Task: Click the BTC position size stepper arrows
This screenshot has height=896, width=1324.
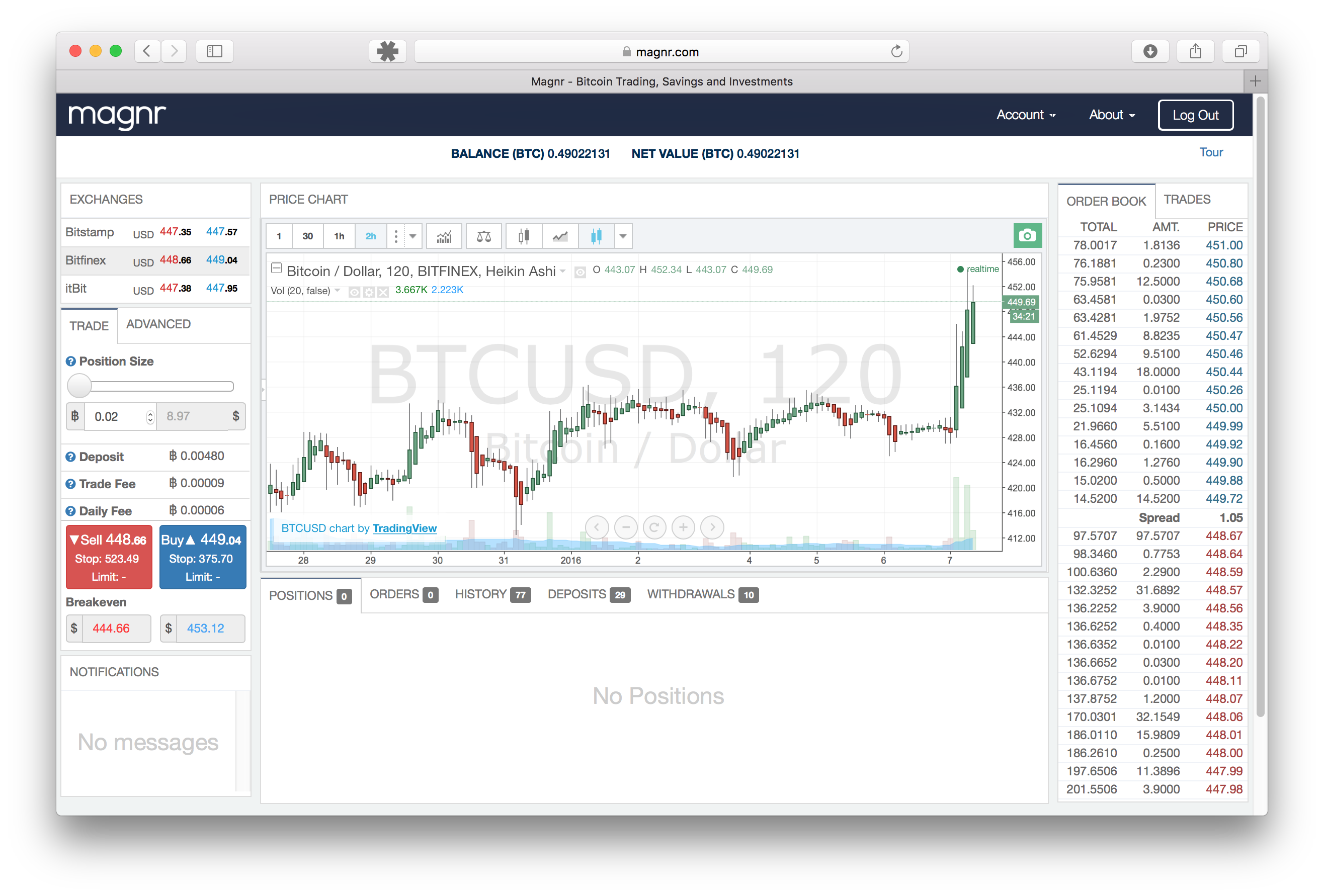Action: (150, 417)
